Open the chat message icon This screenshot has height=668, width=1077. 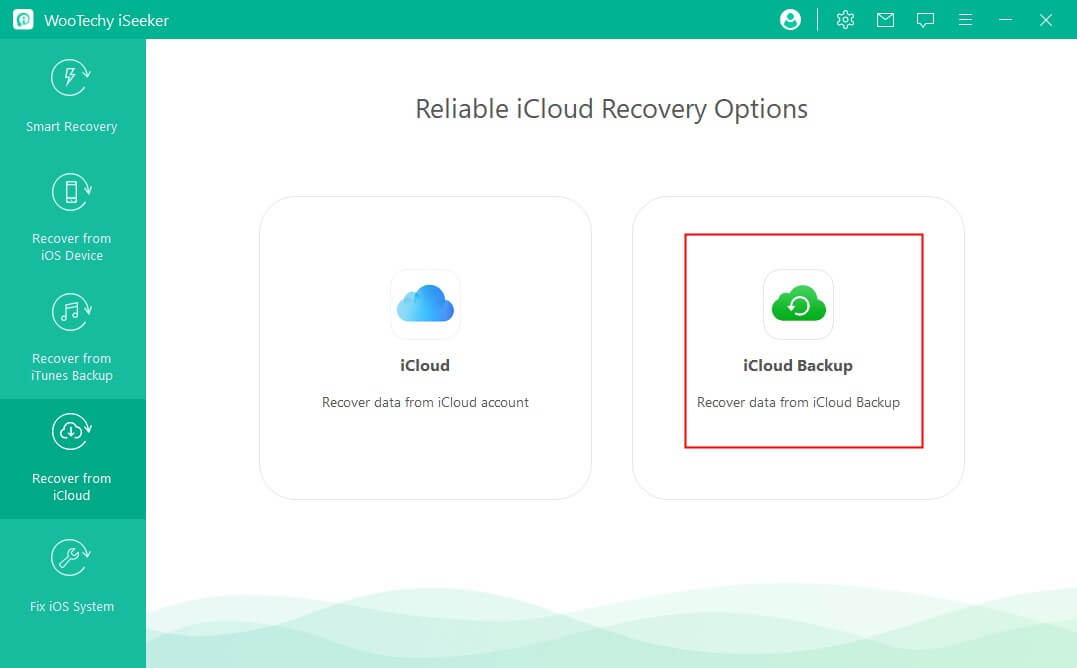925,19
